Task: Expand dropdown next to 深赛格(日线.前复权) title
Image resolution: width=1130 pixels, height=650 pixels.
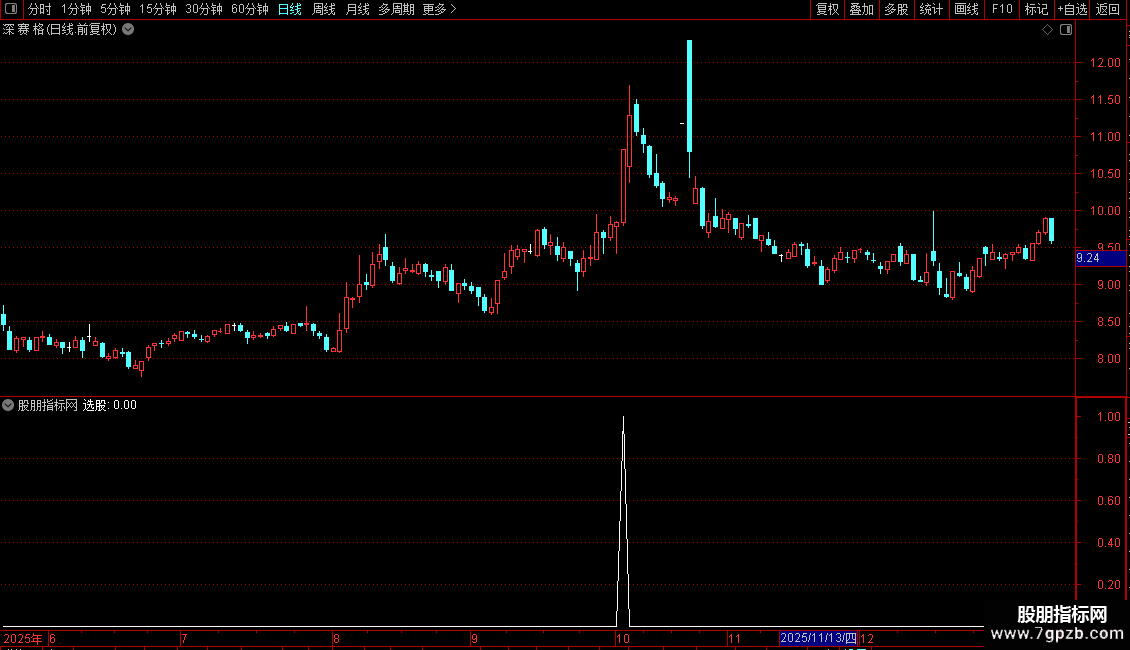Action: coord(128,30)
